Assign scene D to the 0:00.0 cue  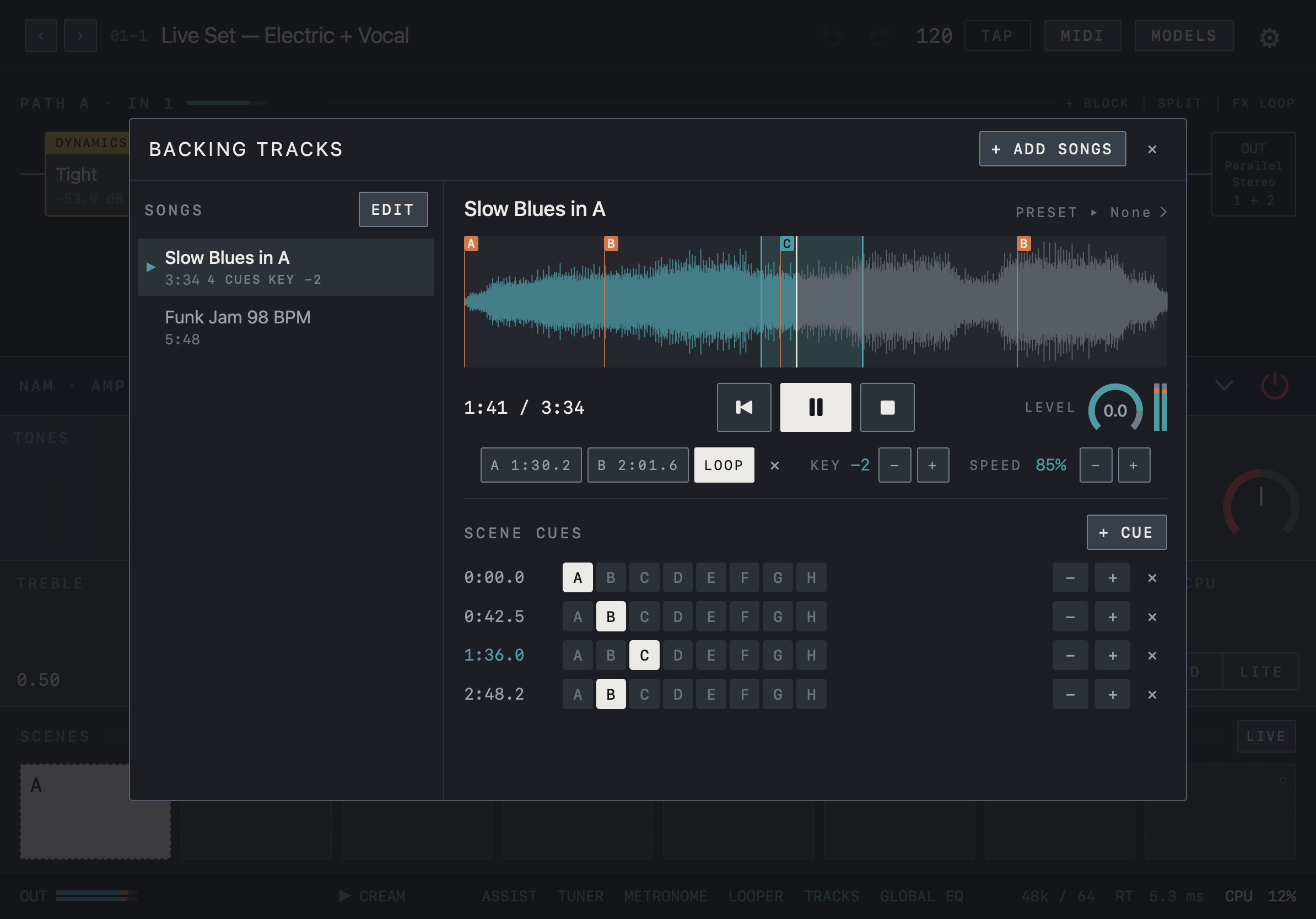tap(677, 577)
